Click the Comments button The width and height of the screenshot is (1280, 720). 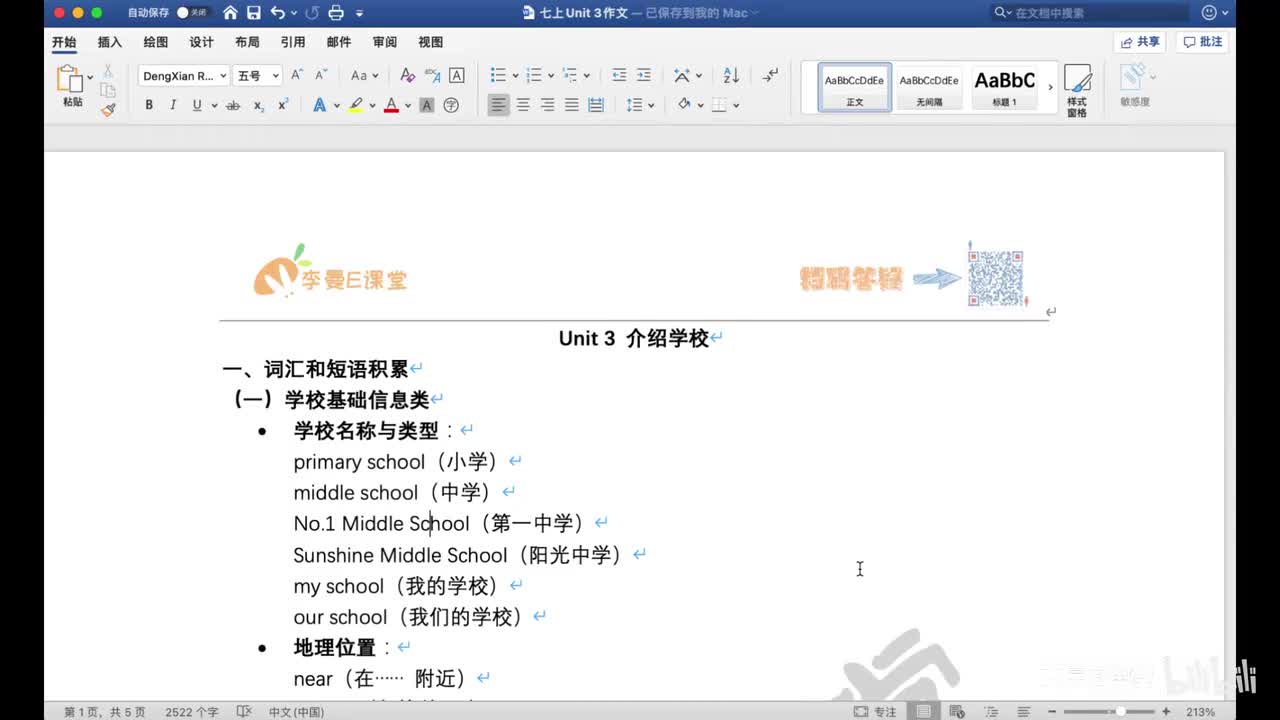point(1203,42)
